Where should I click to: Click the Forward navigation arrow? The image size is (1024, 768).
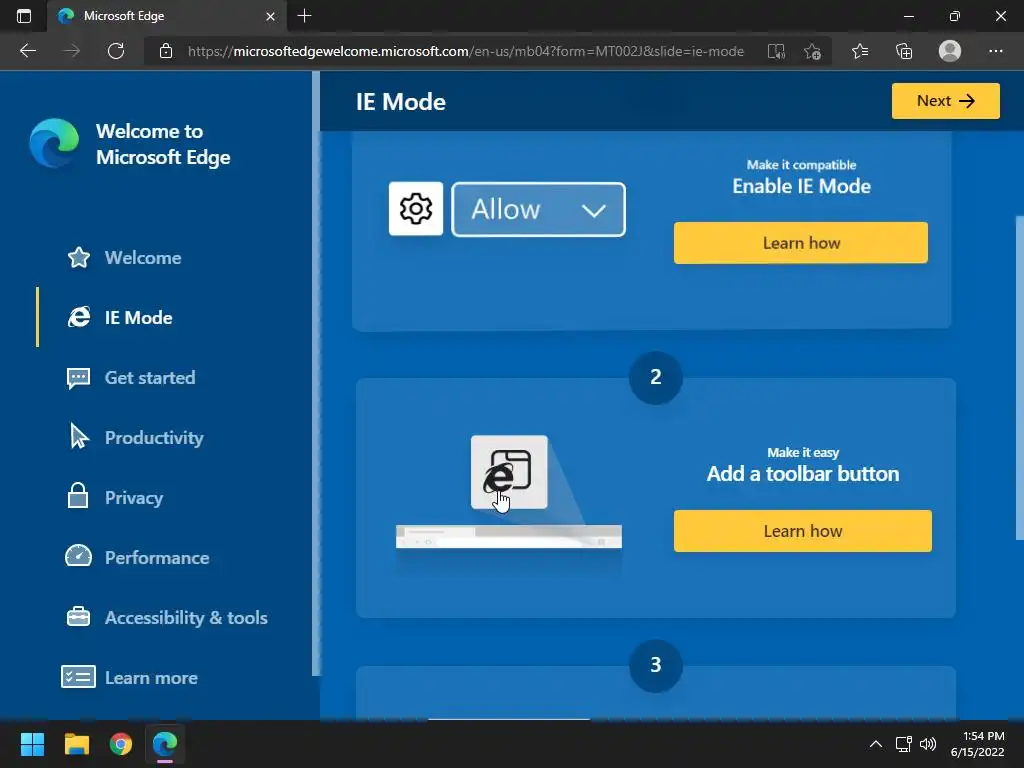tap(72, 51)
